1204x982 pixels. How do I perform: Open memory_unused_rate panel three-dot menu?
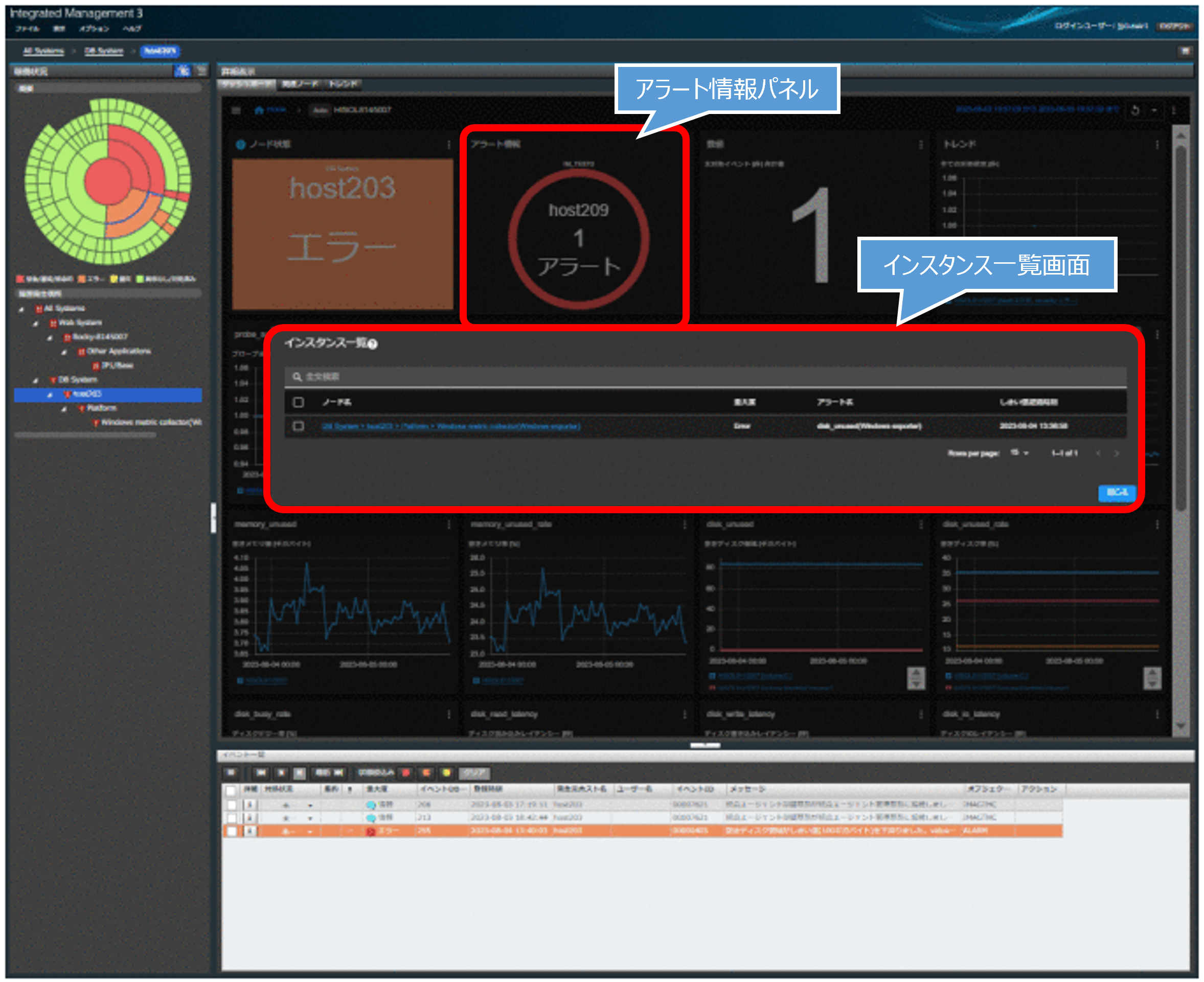685,525
